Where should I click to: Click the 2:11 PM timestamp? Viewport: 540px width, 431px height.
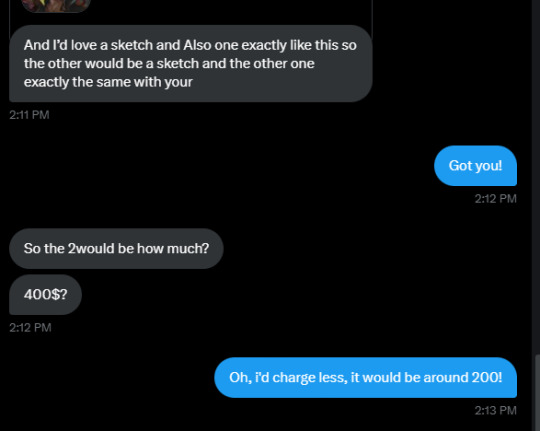click(x=29, y=115)
